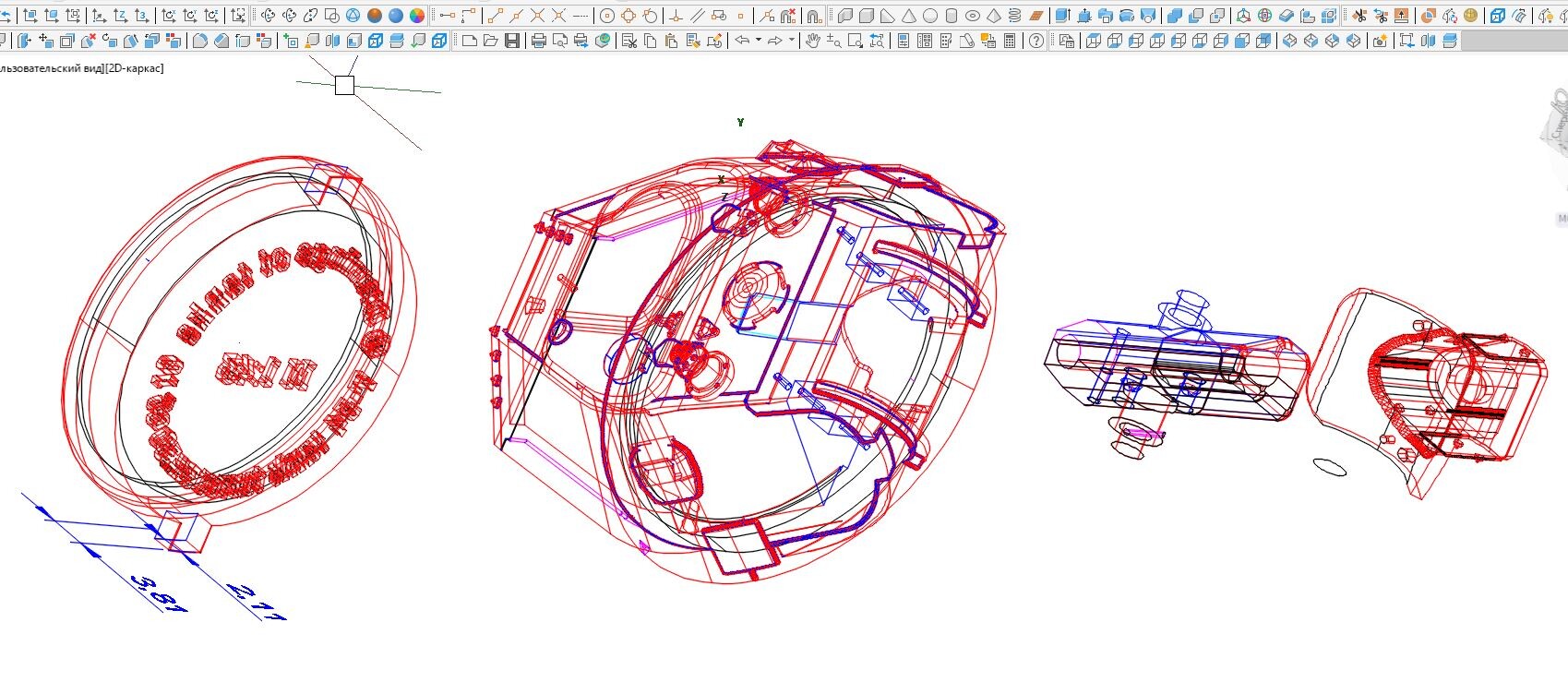Use the Snap to Quadrant tool
1568x682 pixels.
(628, 16)
